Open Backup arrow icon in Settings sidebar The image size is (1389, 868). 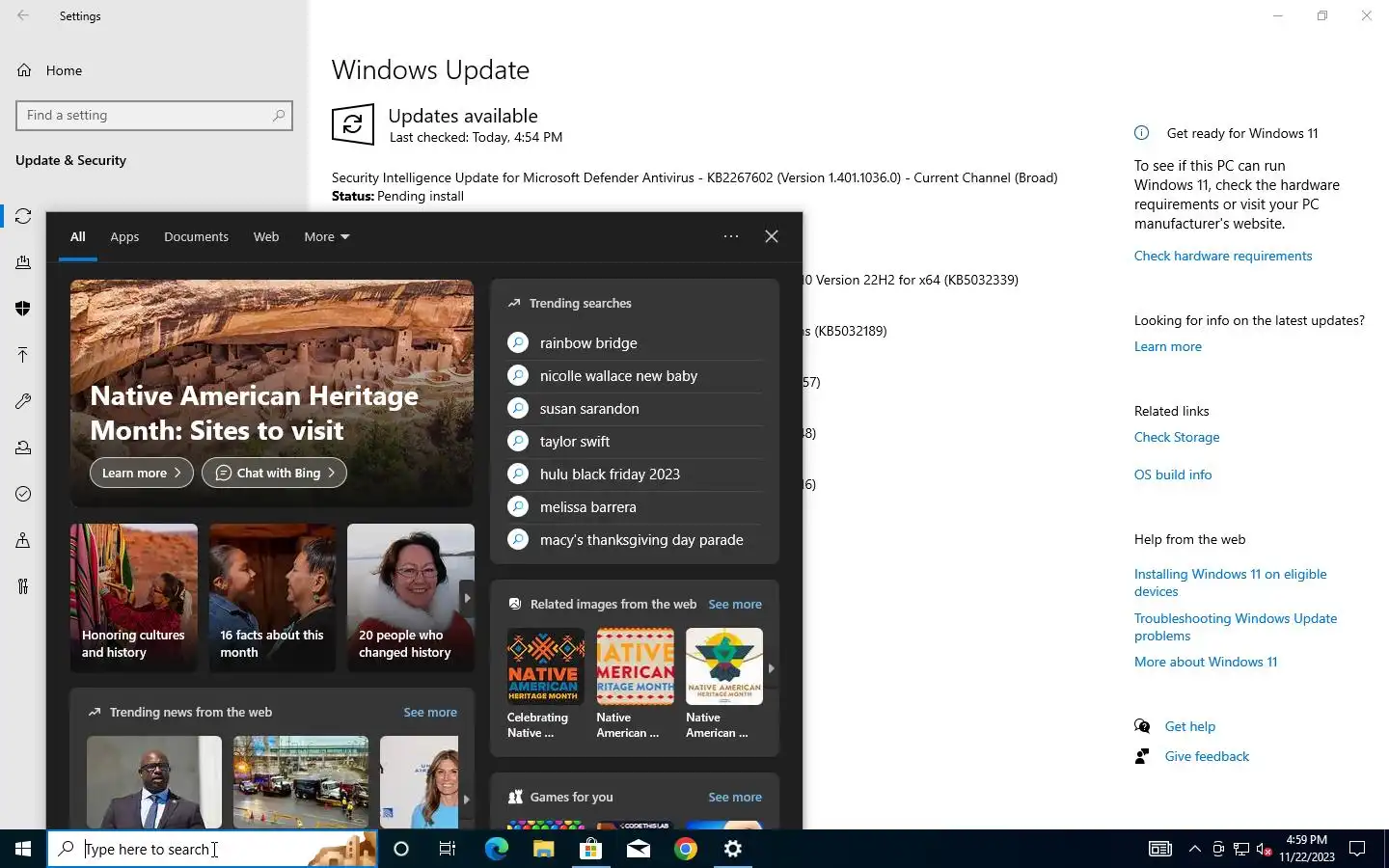(x=23, y=355)
